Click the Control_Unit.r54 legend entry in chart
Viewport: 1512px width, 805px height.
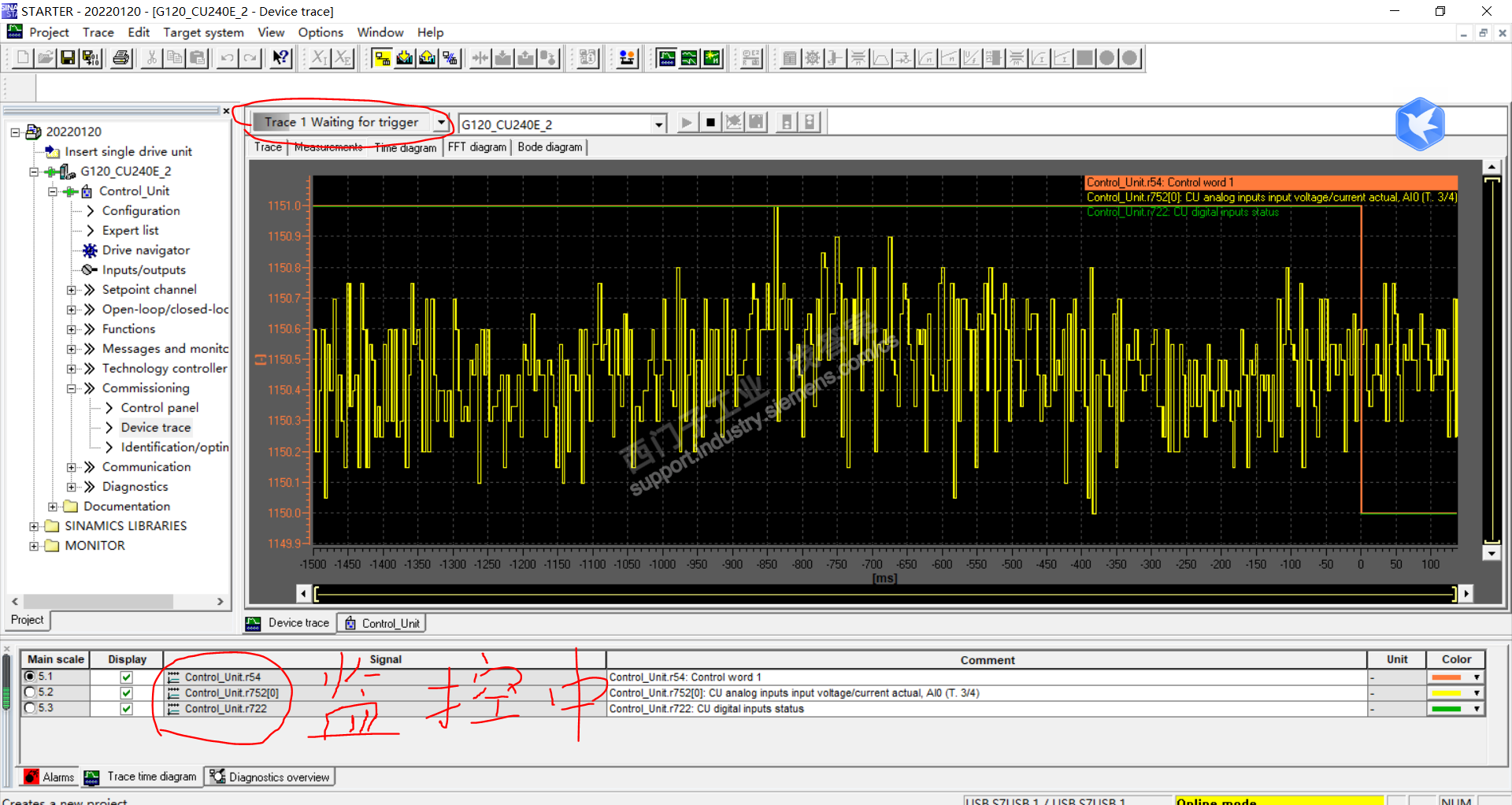click(1271, 182)
